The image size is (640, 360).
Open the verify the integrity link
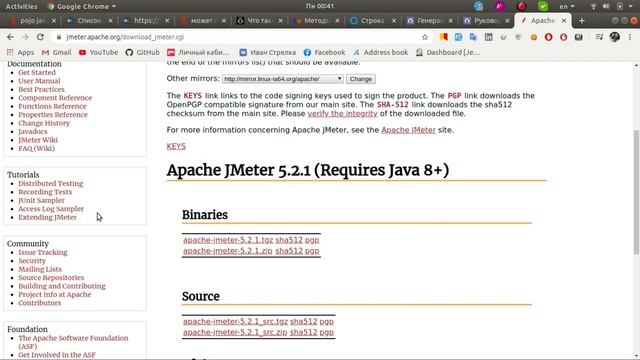pyautogui.click(x=342, y=113)
